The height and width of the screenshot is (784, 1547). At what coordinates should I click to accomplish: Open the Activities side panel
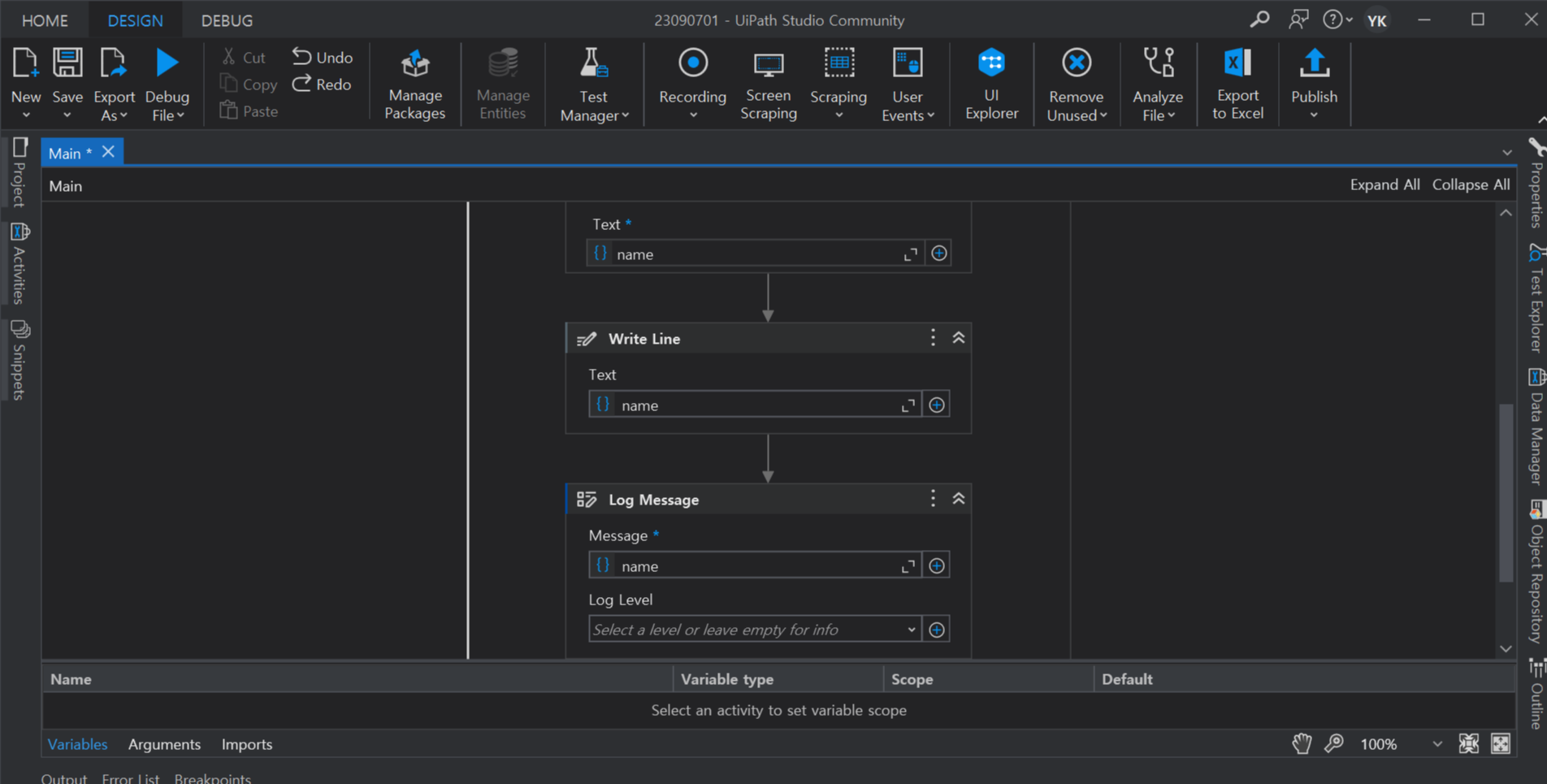[x=19, y=264]
